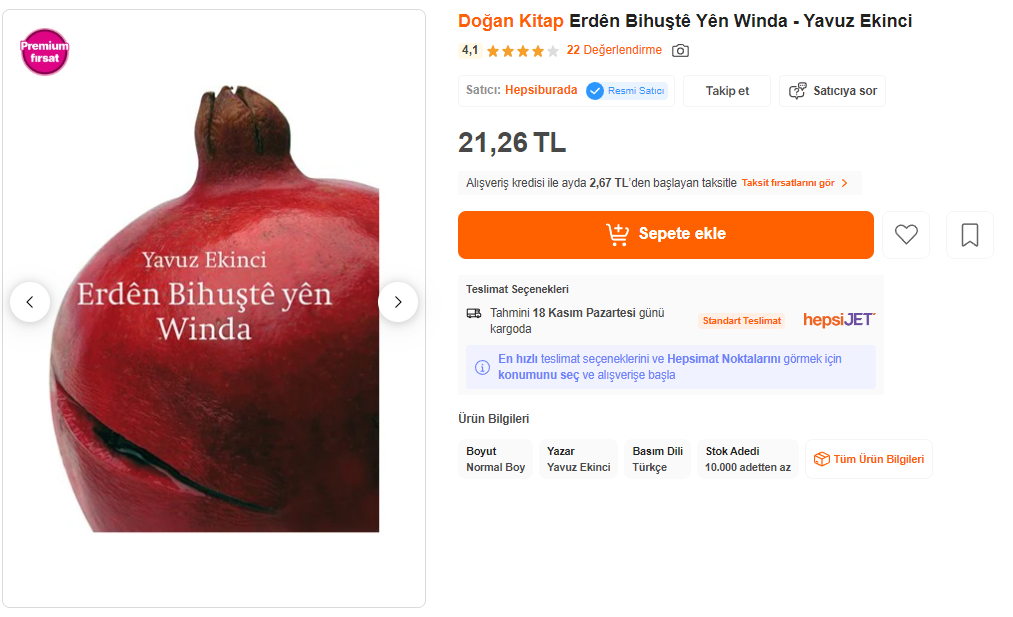Show previous product image with left arrow
The width and height of the screenshot is (1013, 617).
pyautogui.click(x=30, y=302)
